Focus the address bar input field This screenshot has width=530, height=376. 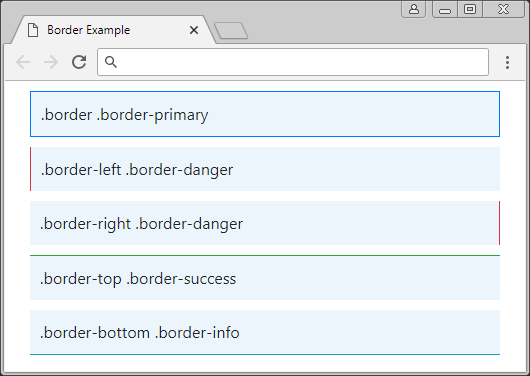[x=293, y=62]
